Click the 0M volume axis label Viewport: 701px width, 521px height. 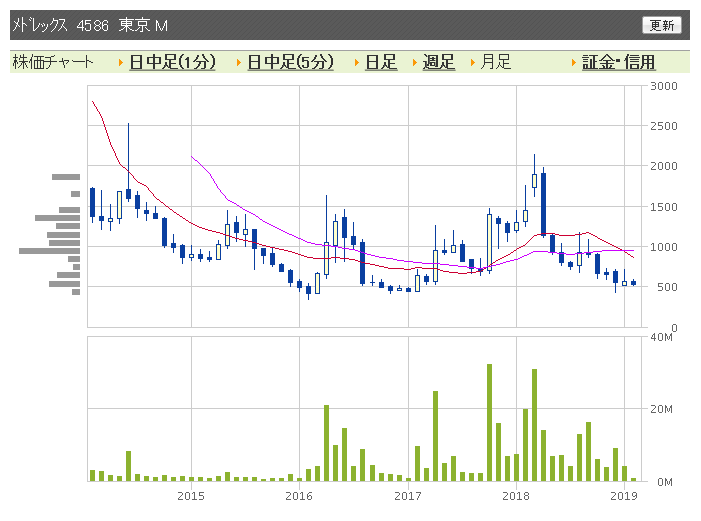click(665, 482)
